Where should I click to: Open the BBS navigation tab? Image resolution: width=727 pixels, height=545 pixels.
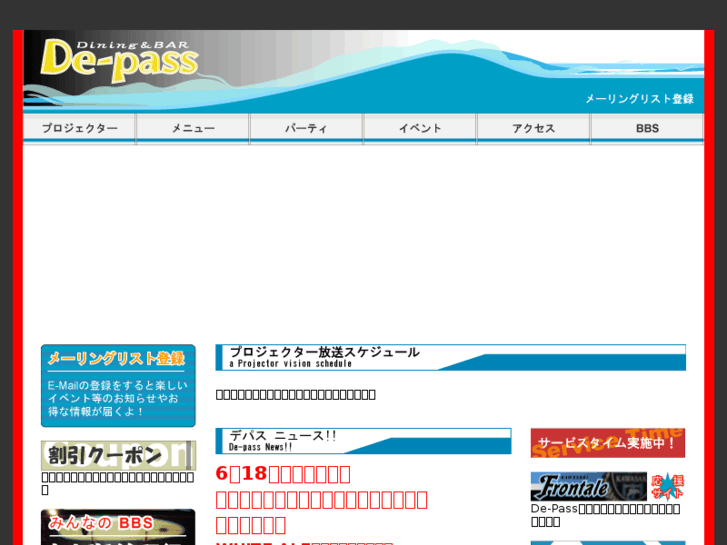click(647, 128)
